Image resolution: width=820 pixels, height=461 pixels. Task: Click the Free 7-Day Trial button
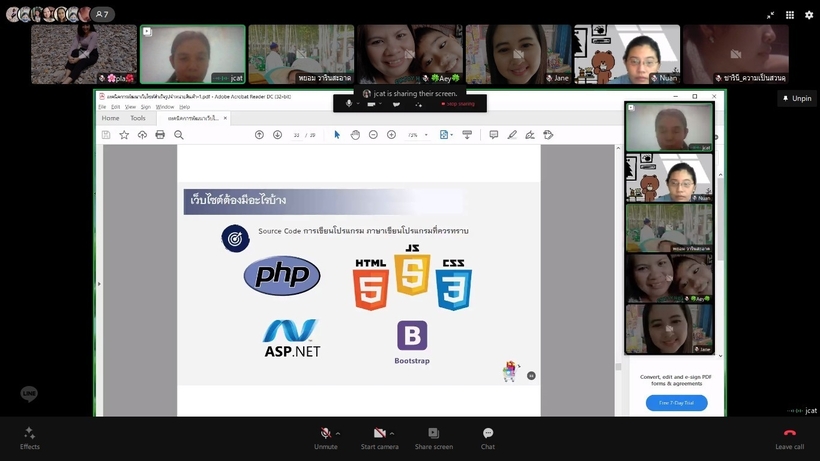tap(676, 403)
